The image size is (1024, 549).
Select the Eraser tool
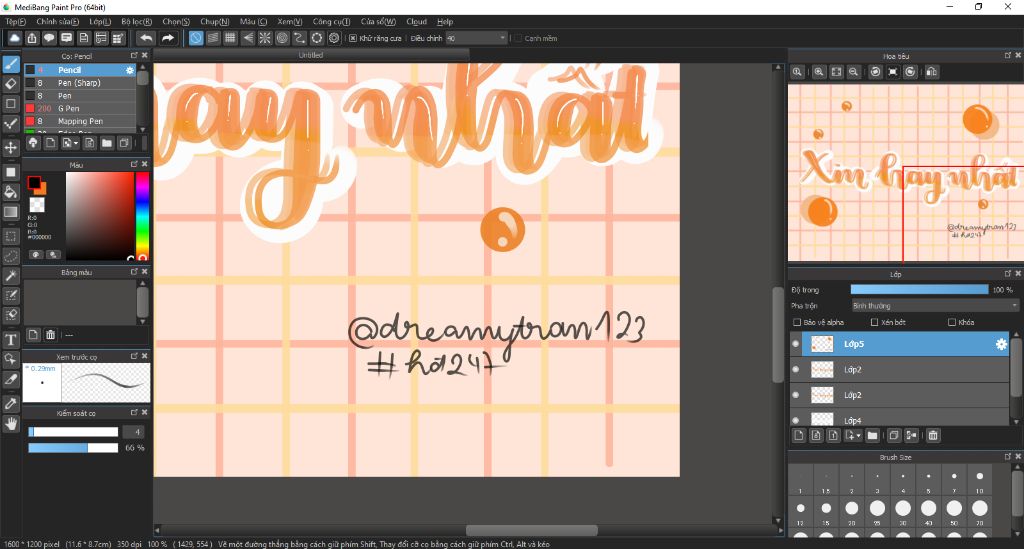[10, 84]
